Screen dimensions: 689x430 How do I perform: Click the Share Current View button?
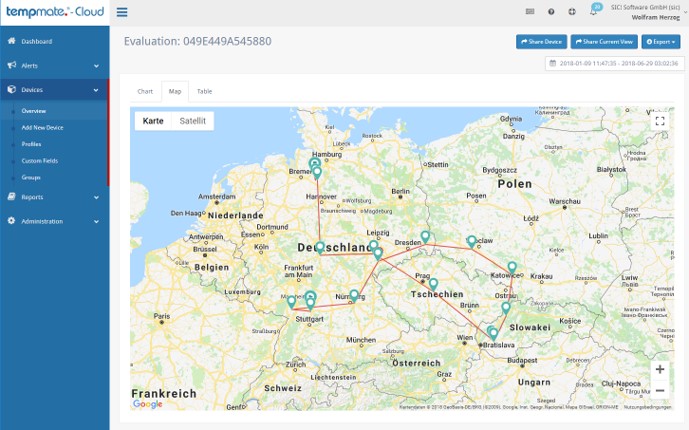pyautogui.click(x=604, y=42)
